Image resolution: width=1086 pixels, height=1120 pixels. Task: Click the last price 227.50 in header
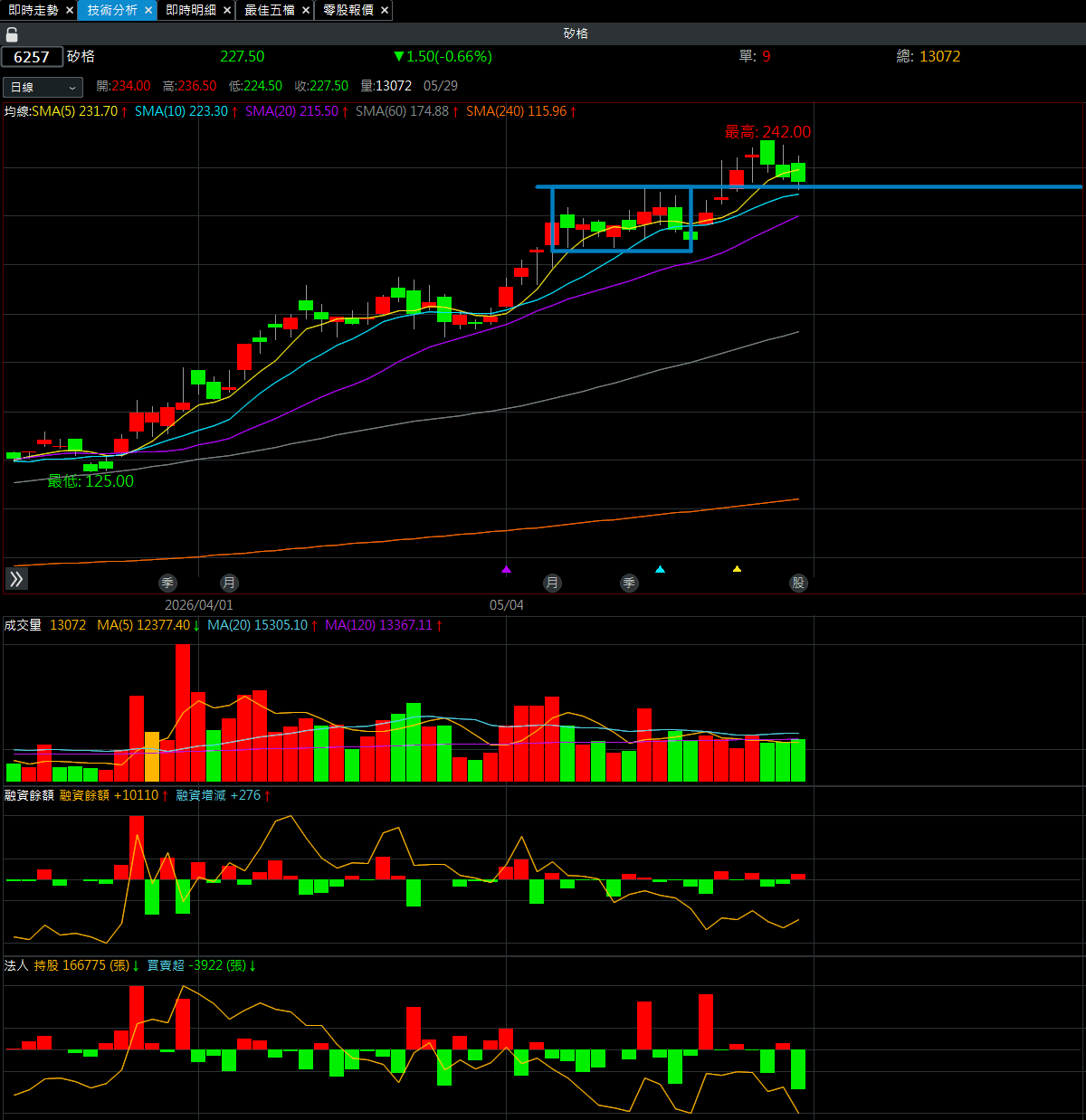click(243, 56)
